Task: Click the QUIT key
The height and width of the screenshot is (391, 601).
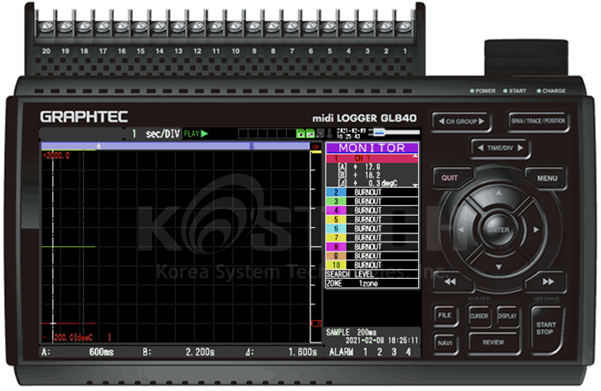Action: pyautogui.click(x=450, y=177)
